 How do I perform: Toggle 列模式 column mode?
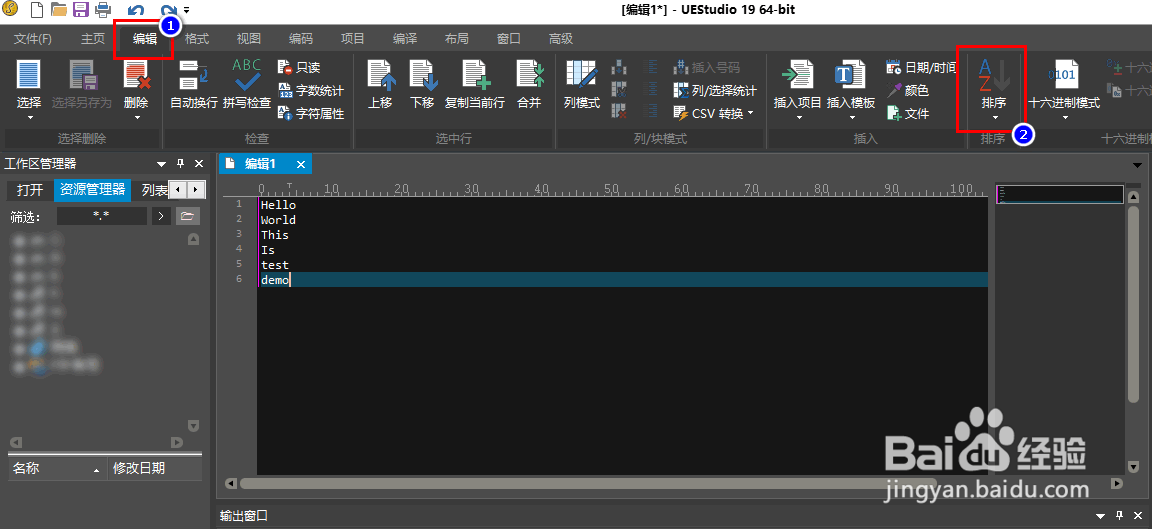[582, 85]
